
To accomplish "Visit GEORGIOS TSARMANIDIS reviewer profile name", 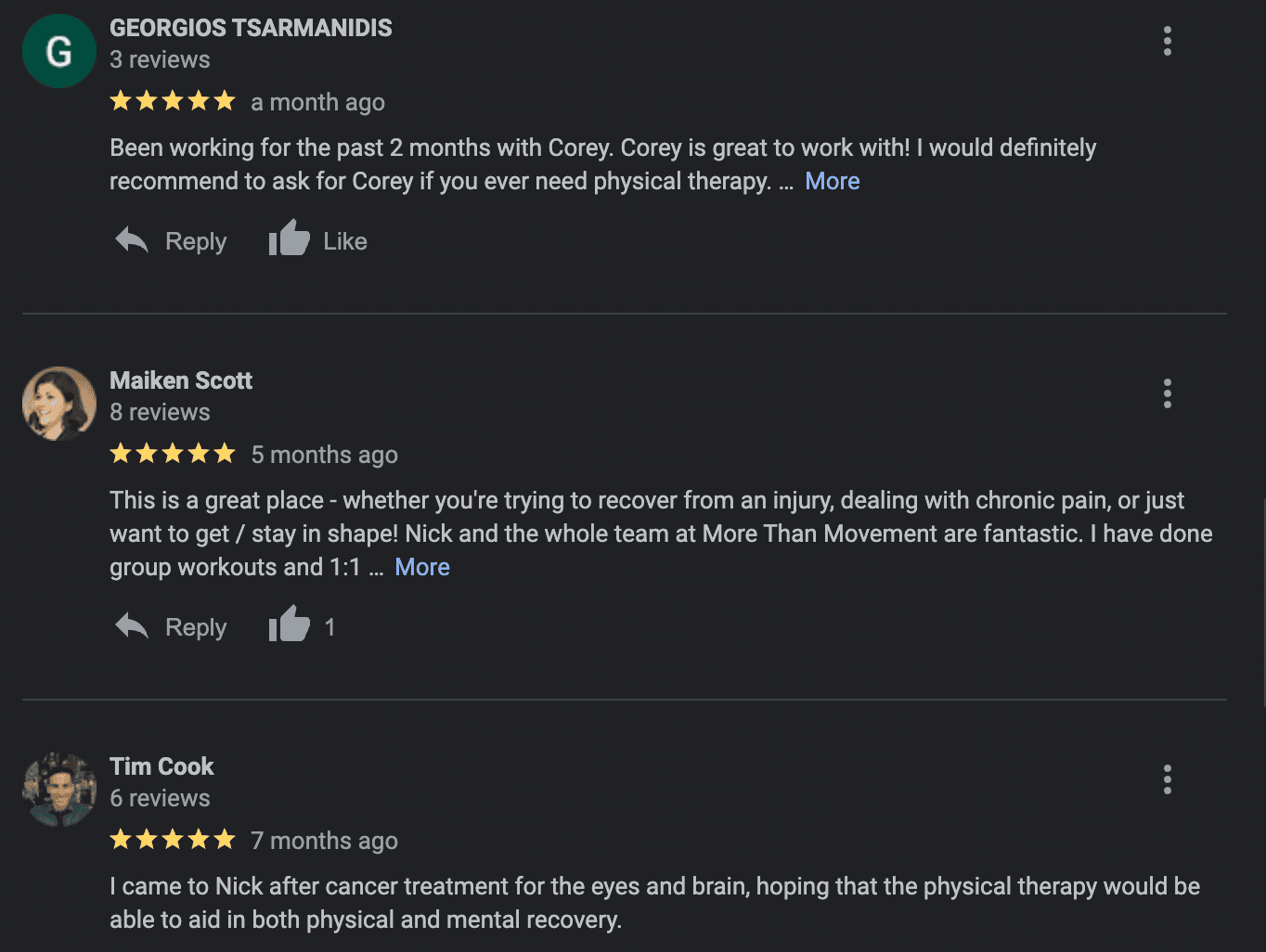I will click(251, 28).
